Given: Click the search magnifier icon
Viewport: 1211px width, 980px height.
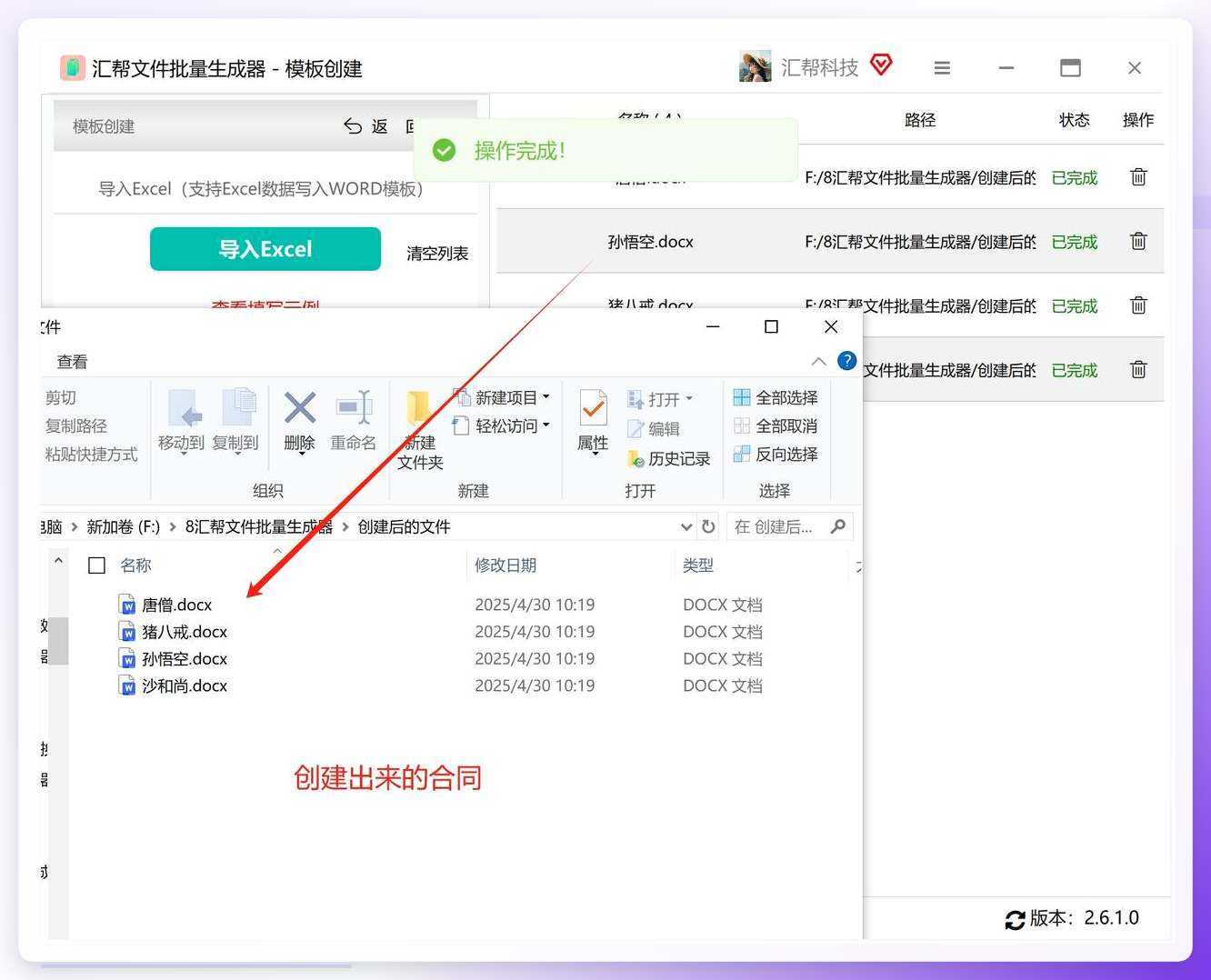Looking at the screenshot, I should click(838, 526).
